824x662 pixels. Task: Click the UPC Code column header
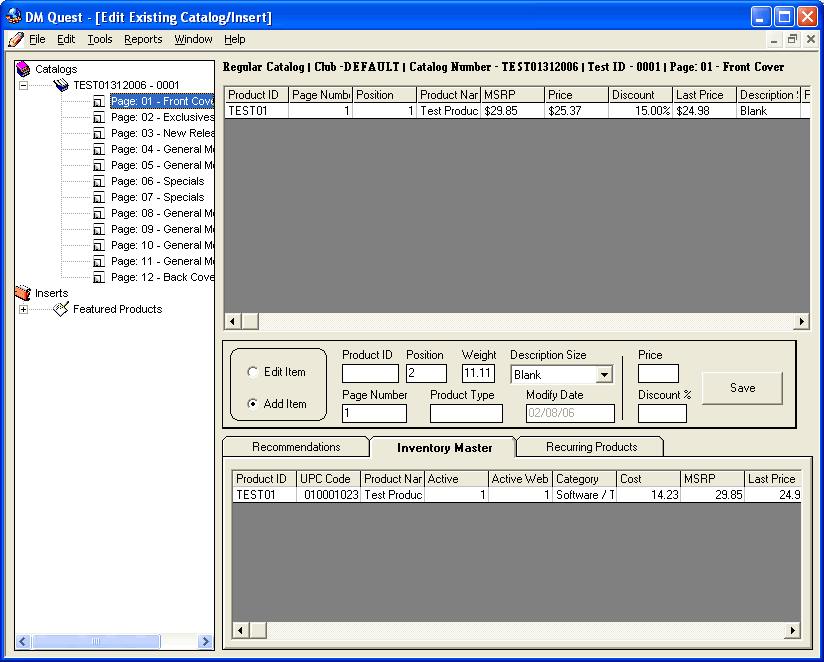[x=328, y=479]
